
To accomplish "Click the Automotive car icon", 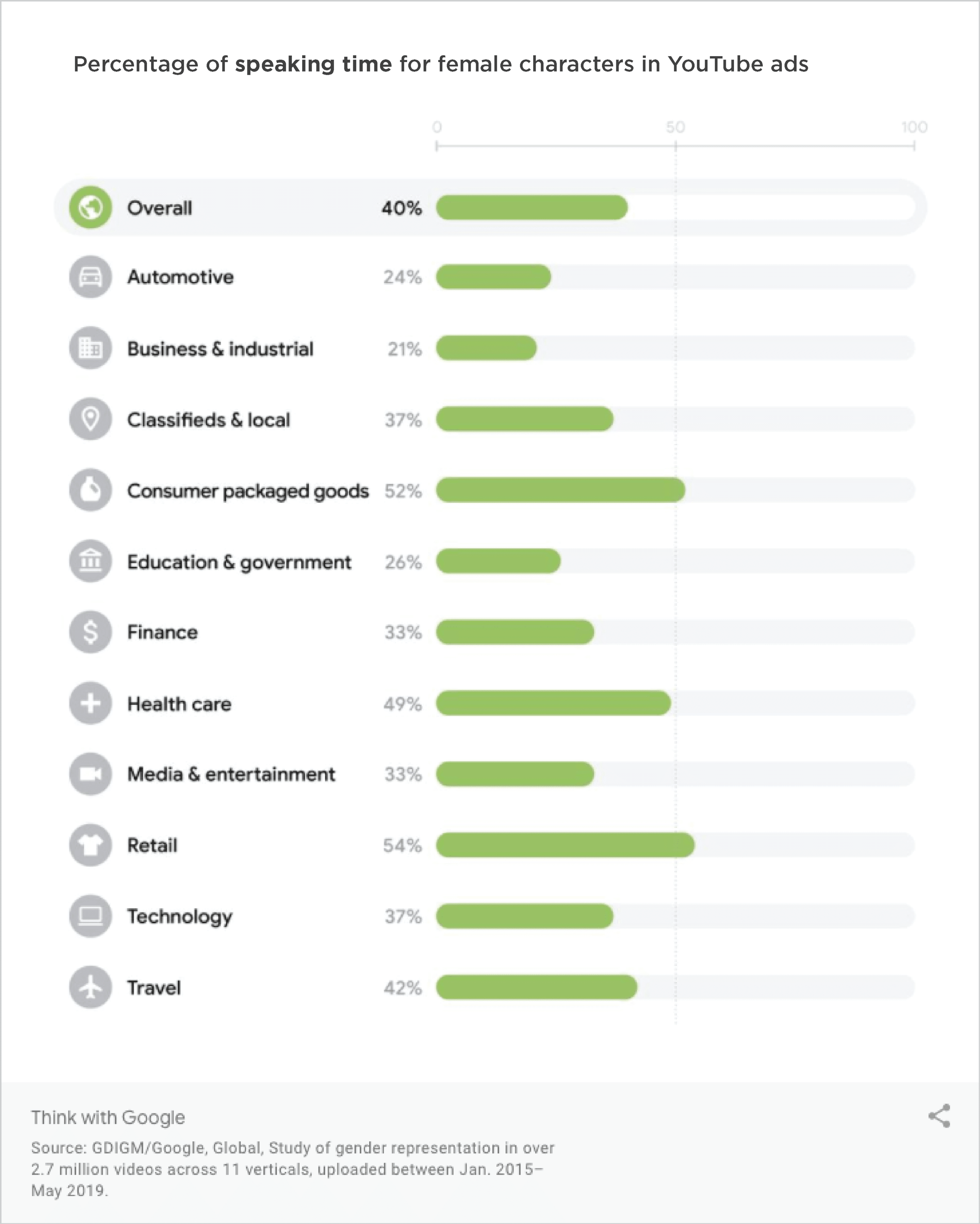I will pyautogui.click(x=90, y=277).
